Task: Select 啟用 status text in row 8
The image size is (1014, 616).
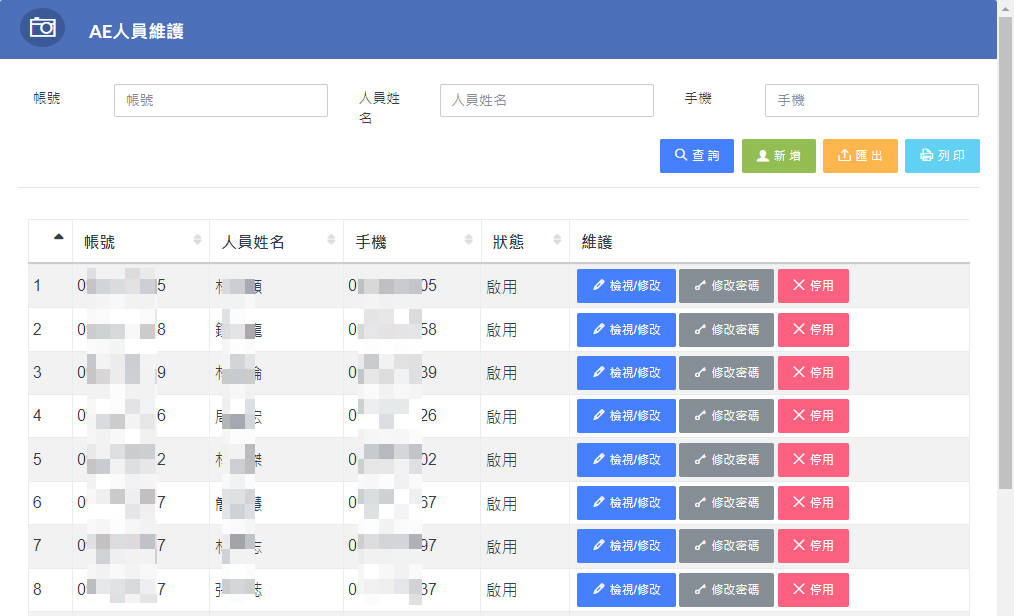Action: point(502,590)
